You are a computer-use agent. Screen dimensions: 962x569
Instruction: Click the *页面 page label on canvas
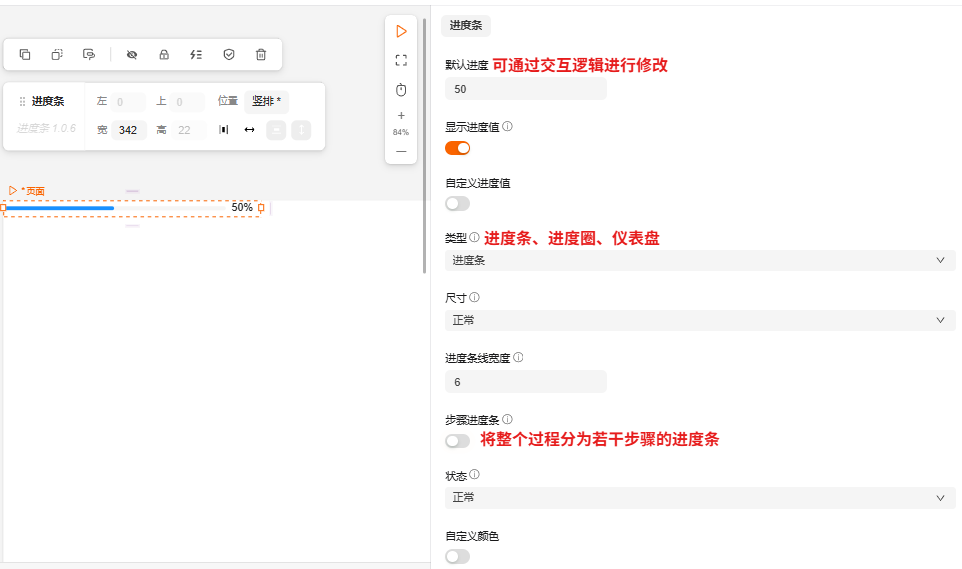(x=33, y=191)
